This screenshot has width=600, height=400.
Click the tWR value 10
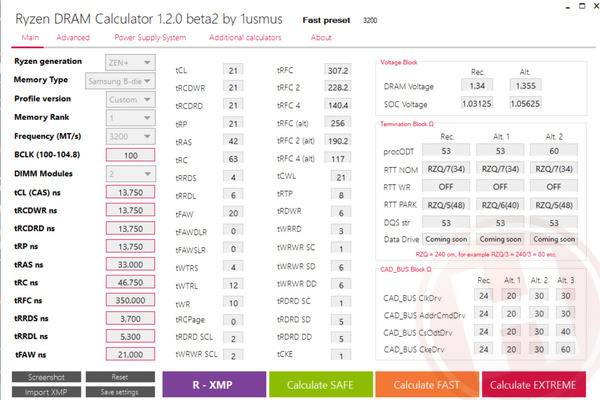pos(233,303)
